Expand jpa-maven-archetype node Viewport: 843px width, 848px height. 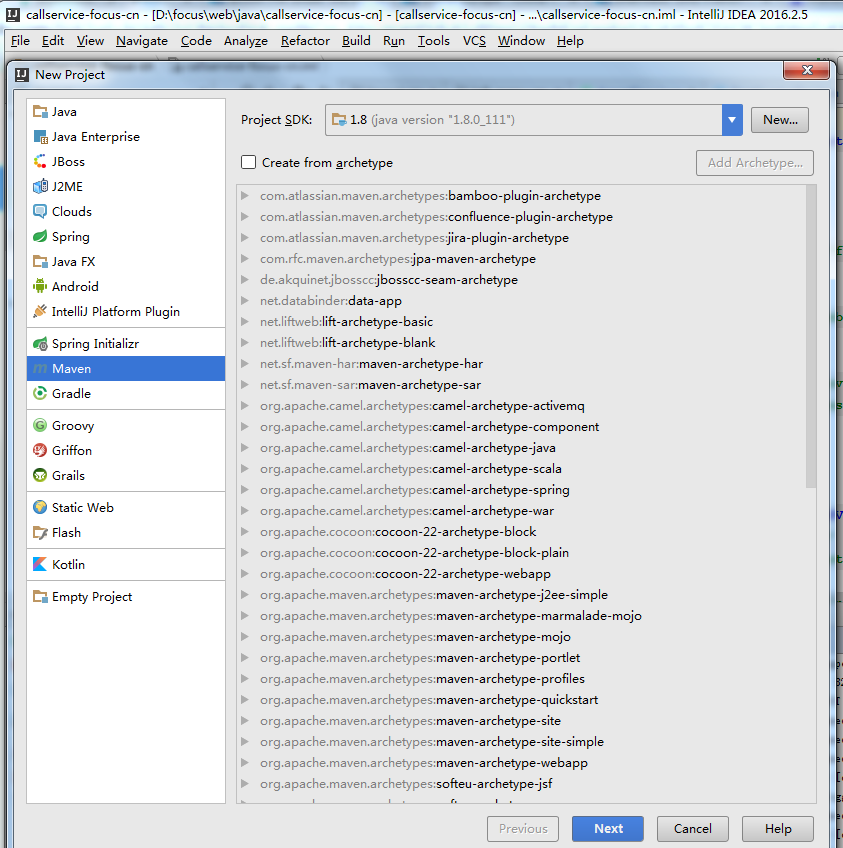[245, 259]
